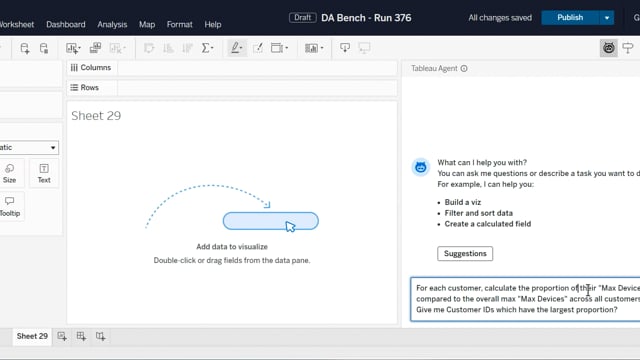Click the Download toolbar icon
This screenshot has width=640, height=360.
345,48
